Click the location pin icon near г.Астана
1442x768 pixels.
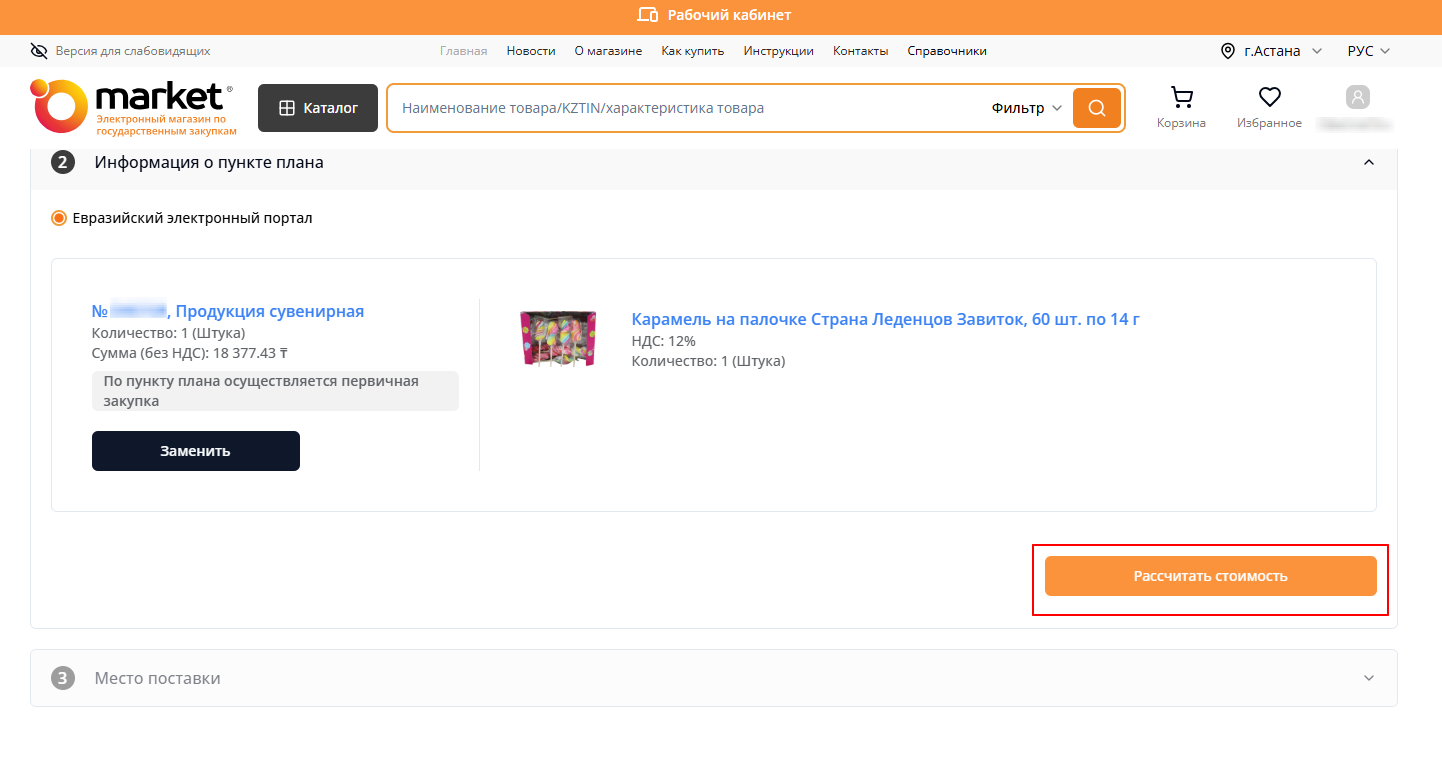click(x=1228, y=51)
